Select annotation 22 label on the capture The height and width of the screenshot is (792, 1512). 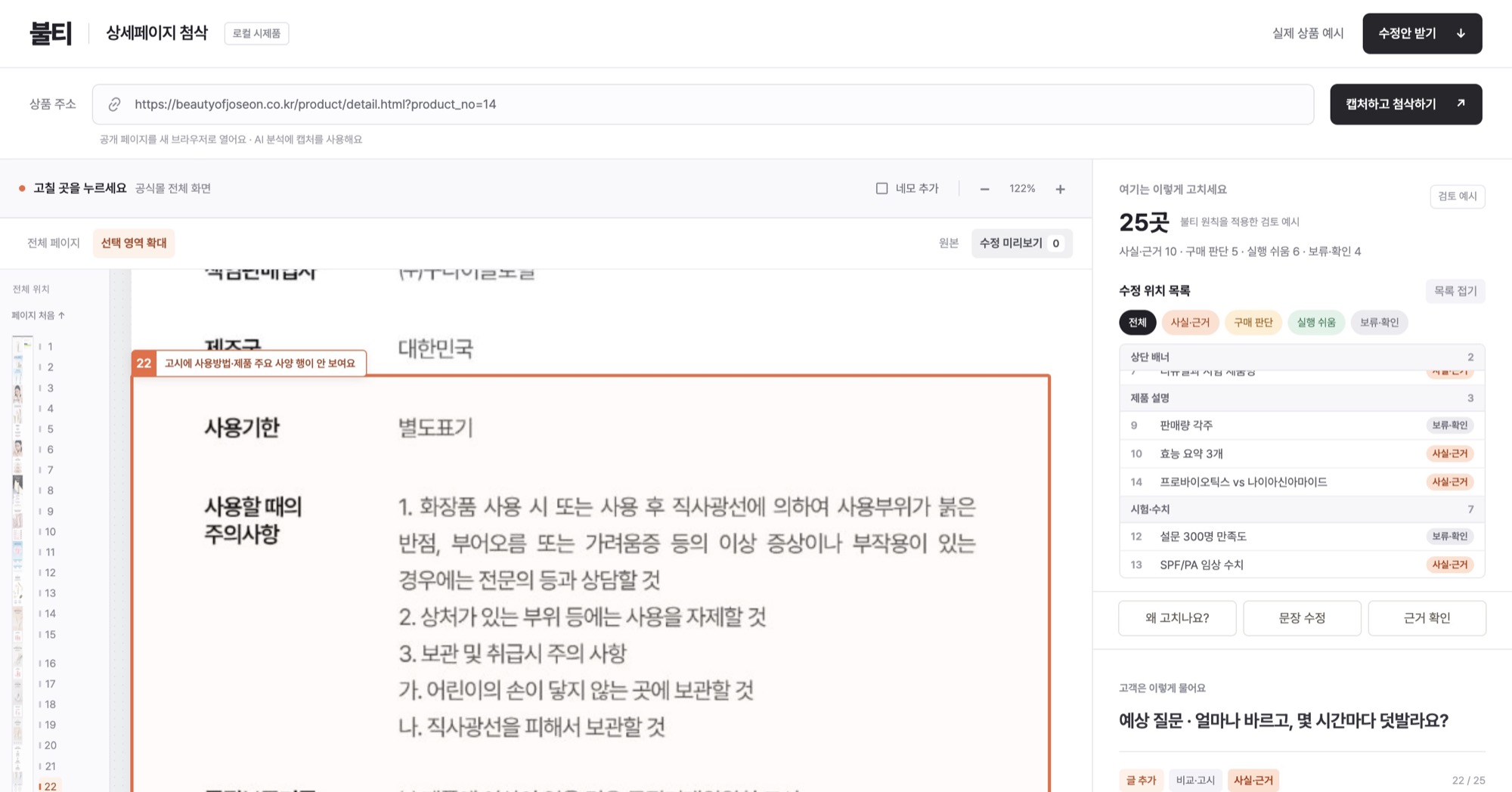point(249,364)
